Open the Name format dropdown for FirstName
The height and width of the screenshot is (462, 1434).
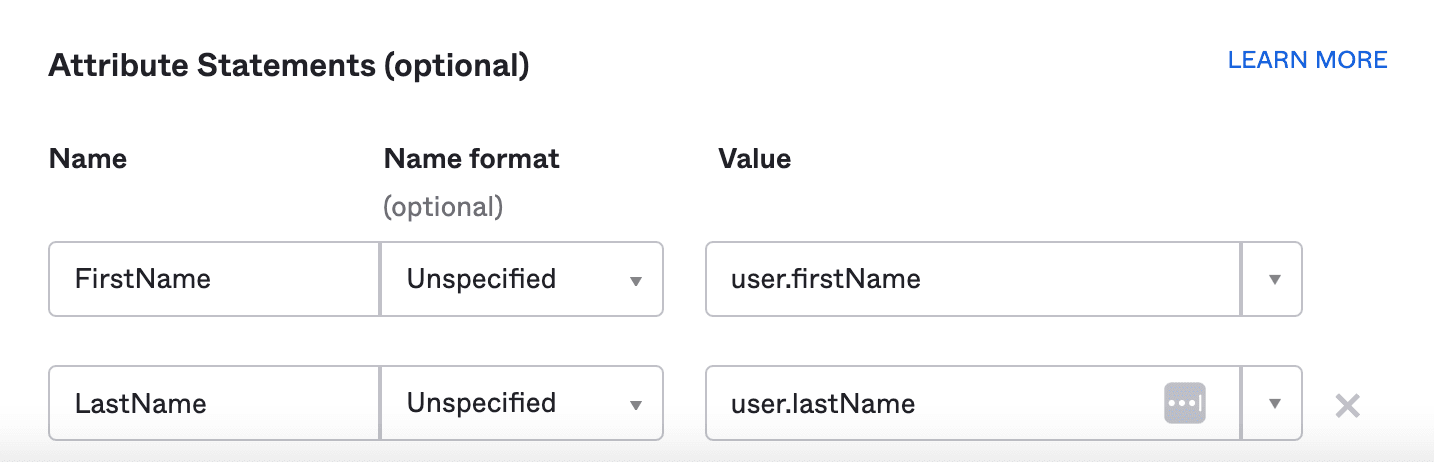tap(522, 279)
